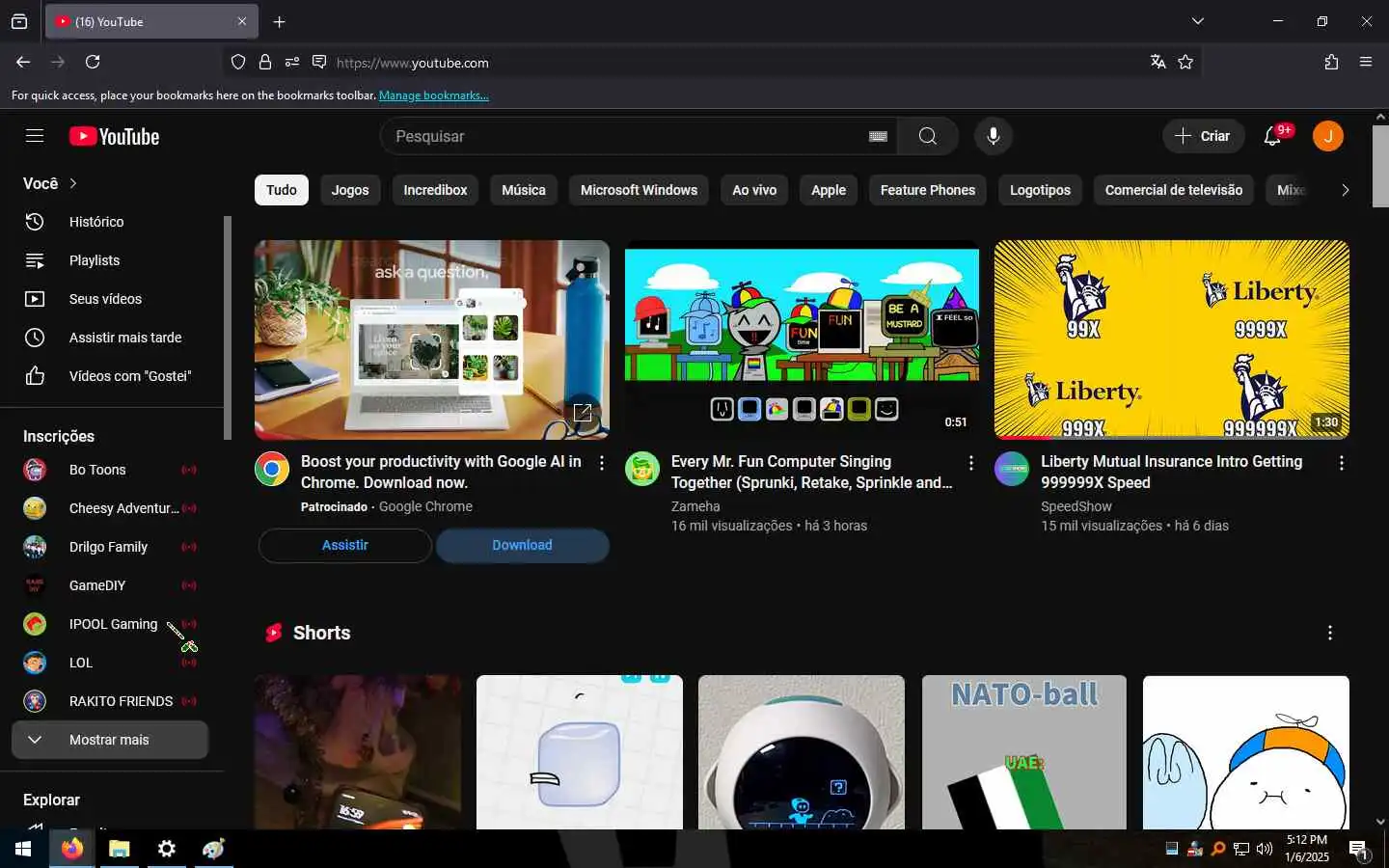Expand the Você section chevron
The width and height of the screenshot is (1389, 868).
pyautogui.click(x=73, y=183)
